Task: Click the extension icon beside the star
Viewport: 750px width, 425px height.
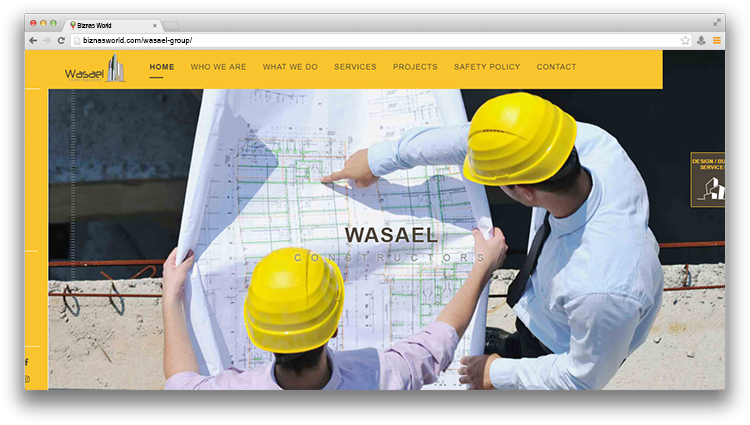Action: pos(701,41)
